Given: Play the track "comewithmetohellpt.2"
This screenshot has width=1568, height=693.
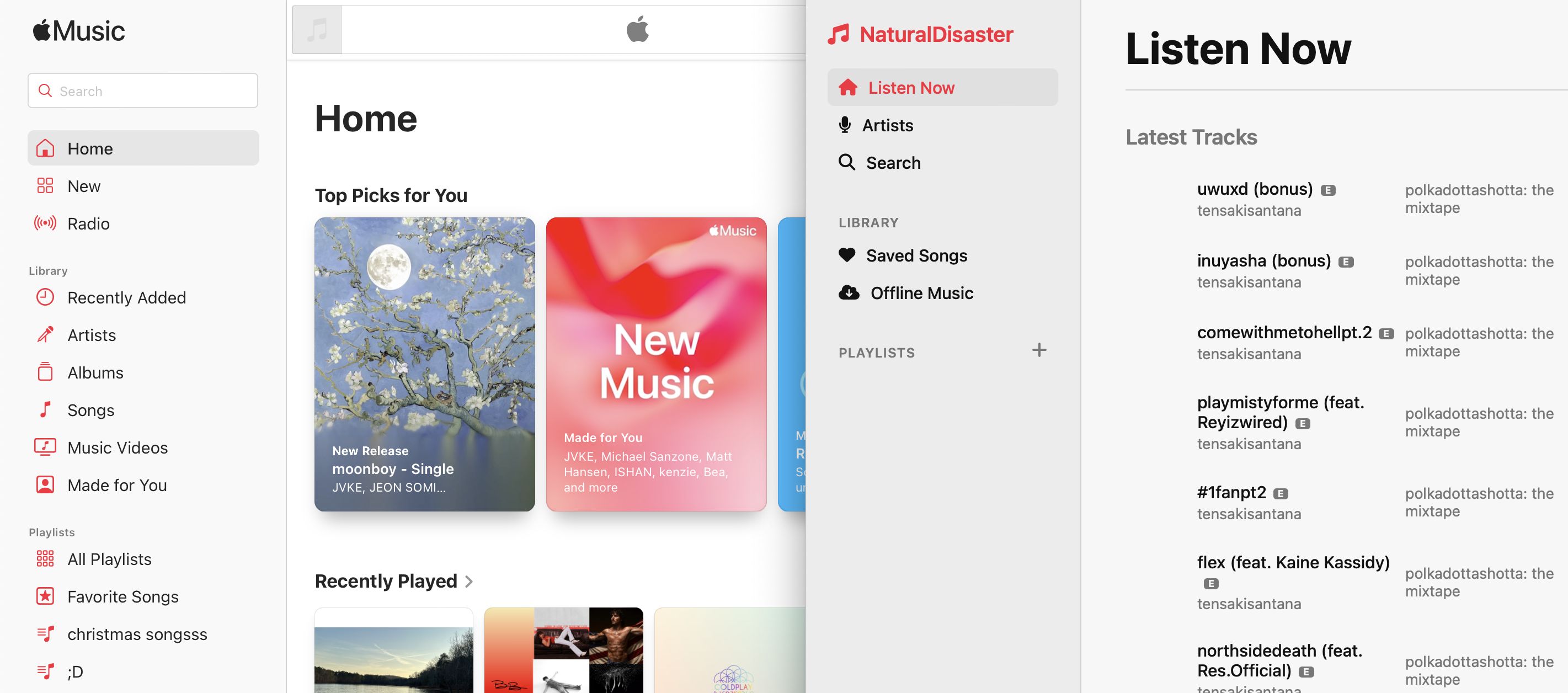Looking at the screenshot, I should [1284, 333].
